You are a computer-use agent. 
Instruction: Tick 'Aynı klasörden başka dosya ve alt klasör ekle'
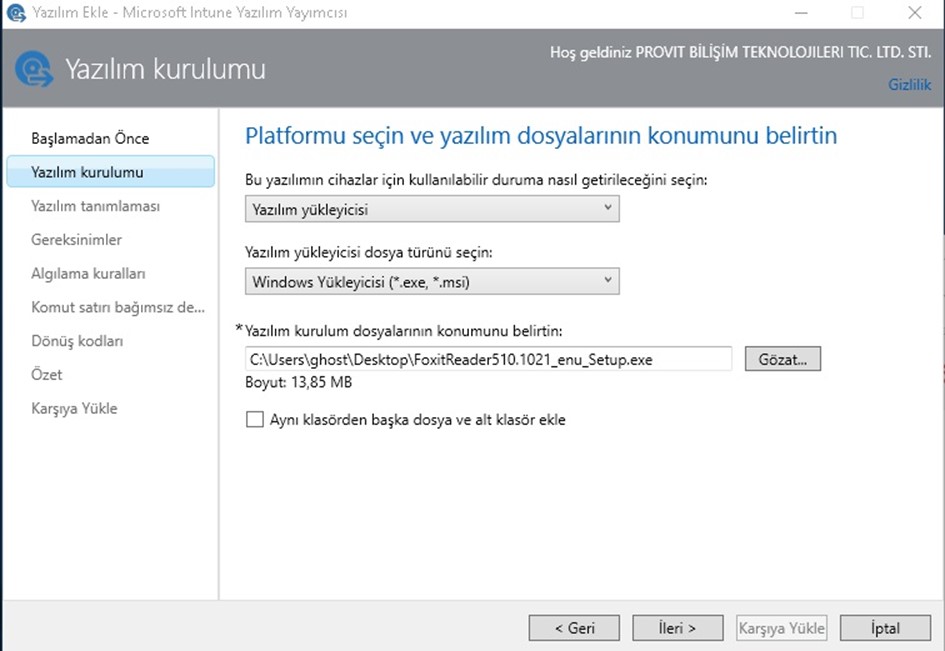tap(255, 420)
